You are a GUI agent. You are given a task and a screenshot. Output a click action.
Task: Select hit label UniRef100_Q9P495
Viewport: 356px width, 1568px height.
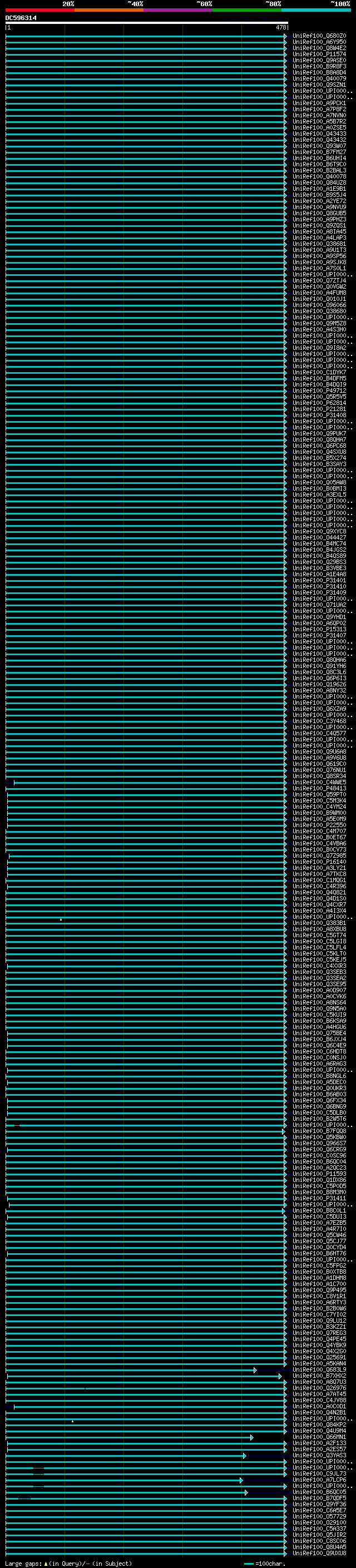[x=319, y=1290]
